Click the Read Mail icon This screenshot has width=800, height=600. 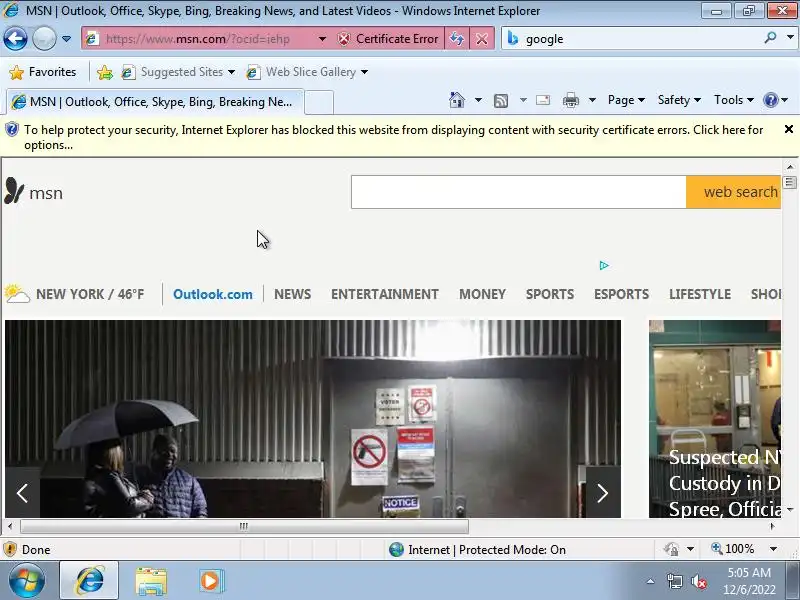point(543,100)
